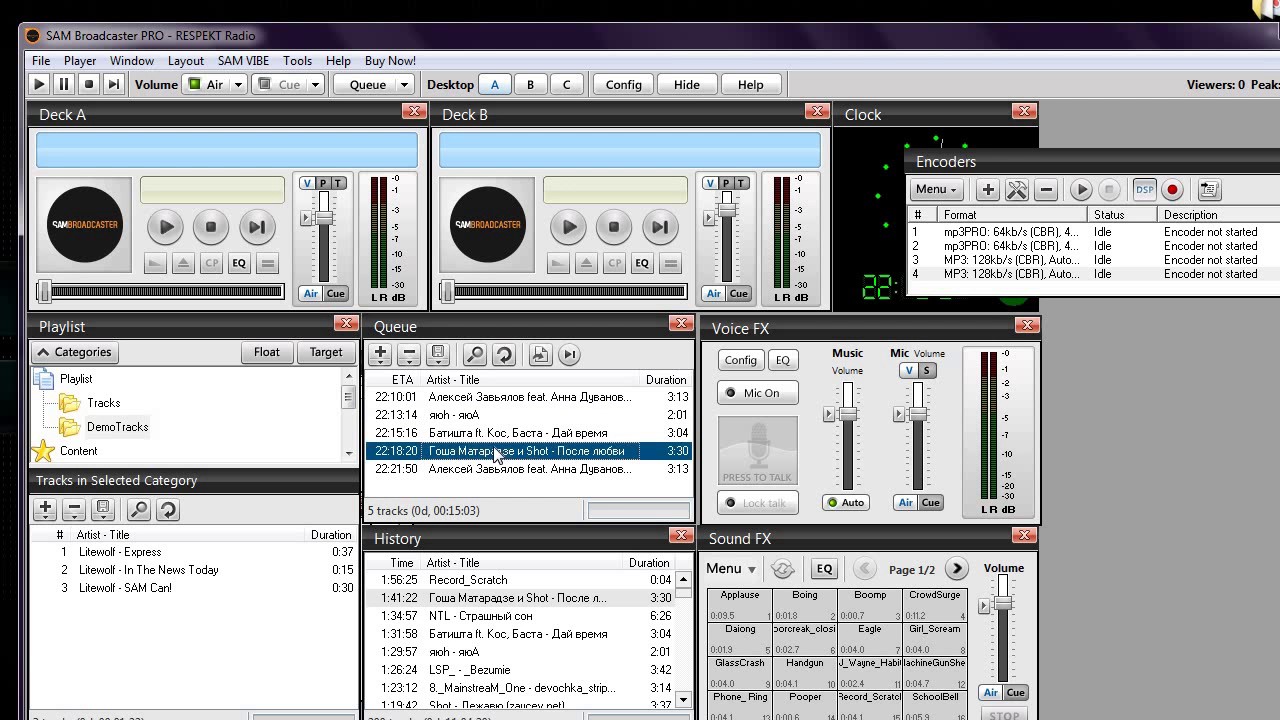Image resolution: width=1280 pixels, height=720 pixels.
Task: Open the Tools menu
Action: (297, 60)
